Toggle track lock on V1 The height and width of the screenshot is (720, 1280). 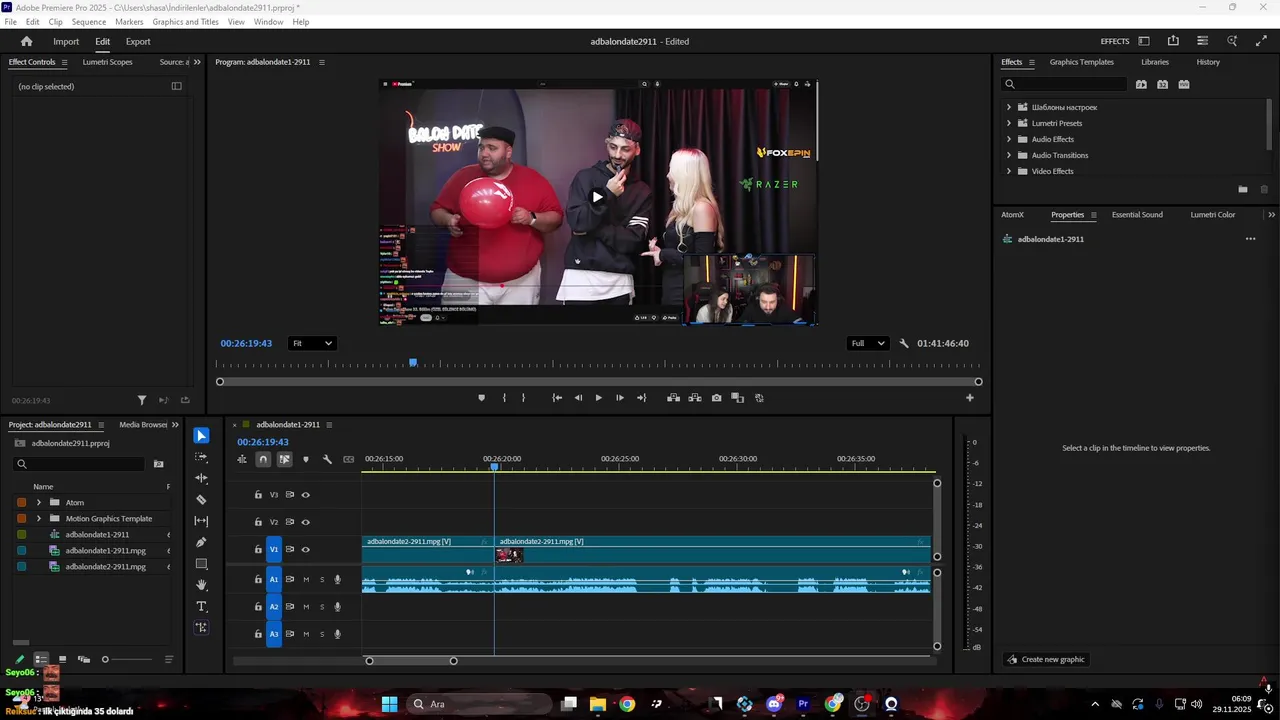(x=258, y=549)
